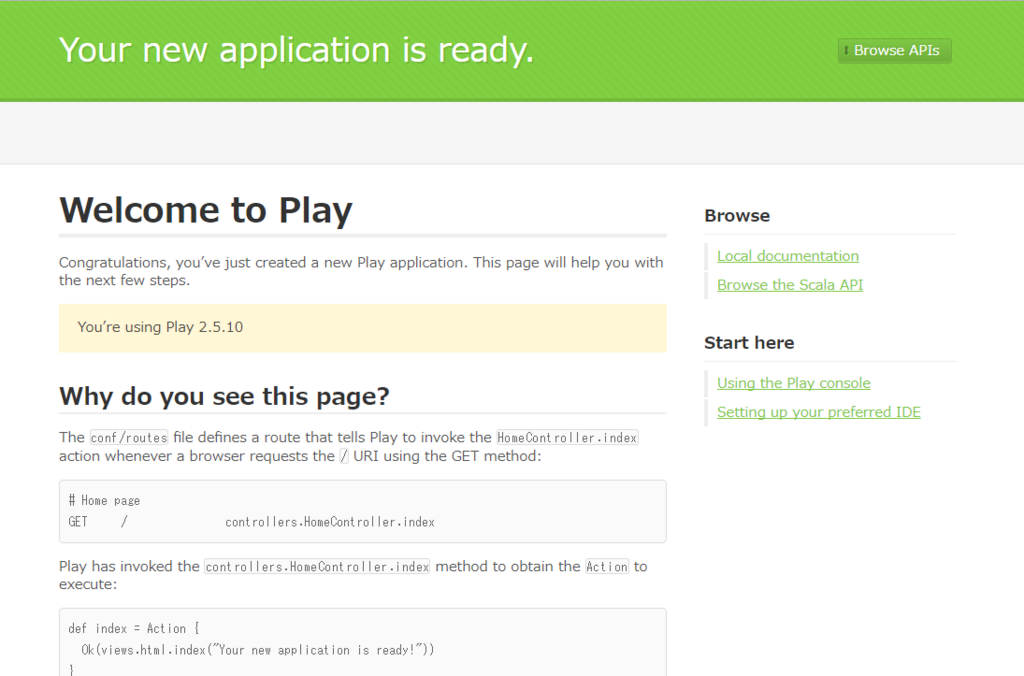The height and width of the screenshot is (676, 1024).
Task: Click the "/" URI inline code
Action: 344,456
